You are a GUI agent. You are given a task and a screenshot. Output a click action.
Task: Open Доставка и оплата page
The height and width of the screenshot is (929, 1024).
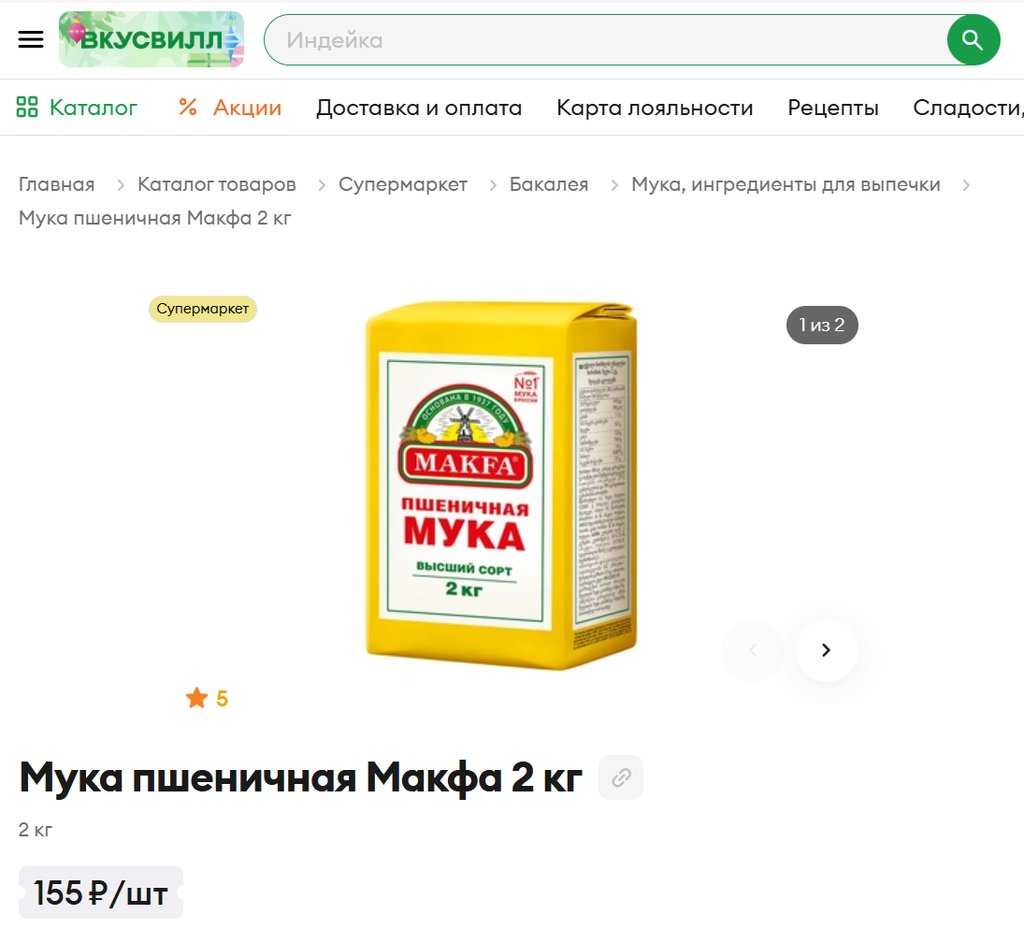tap(419, 107)
